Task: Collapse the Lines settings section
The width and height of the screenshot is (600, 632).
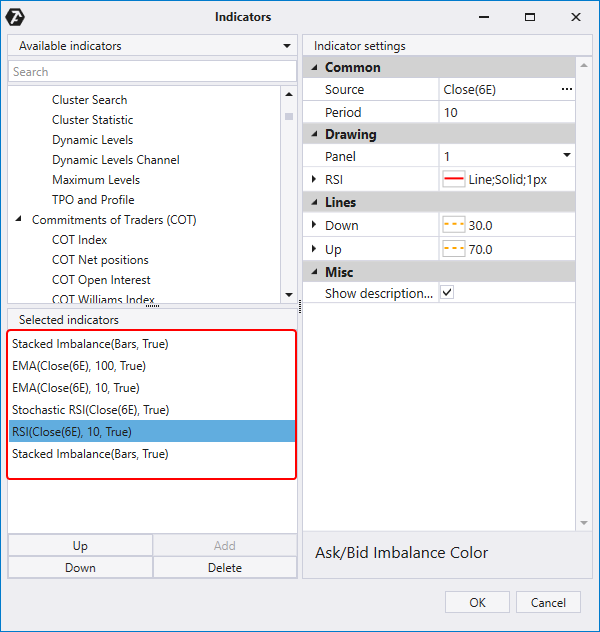Action: [x=315, y=202]
